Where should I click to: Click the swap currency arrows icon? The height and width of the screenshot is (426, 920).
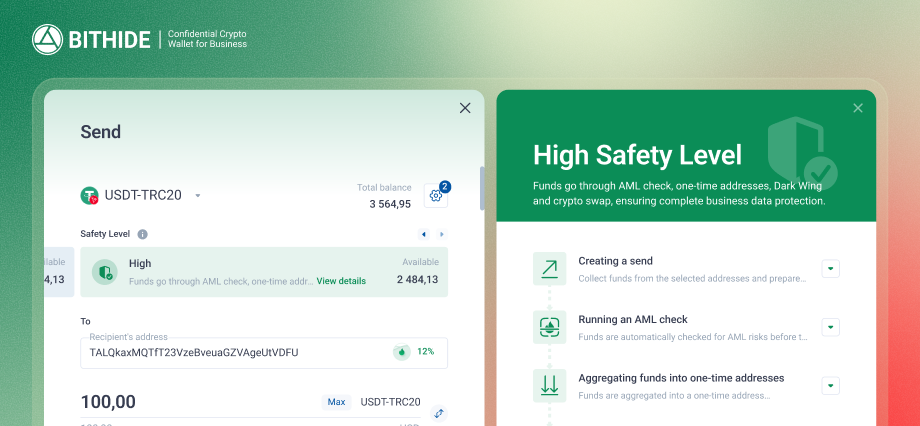click(x=438, y=413)
